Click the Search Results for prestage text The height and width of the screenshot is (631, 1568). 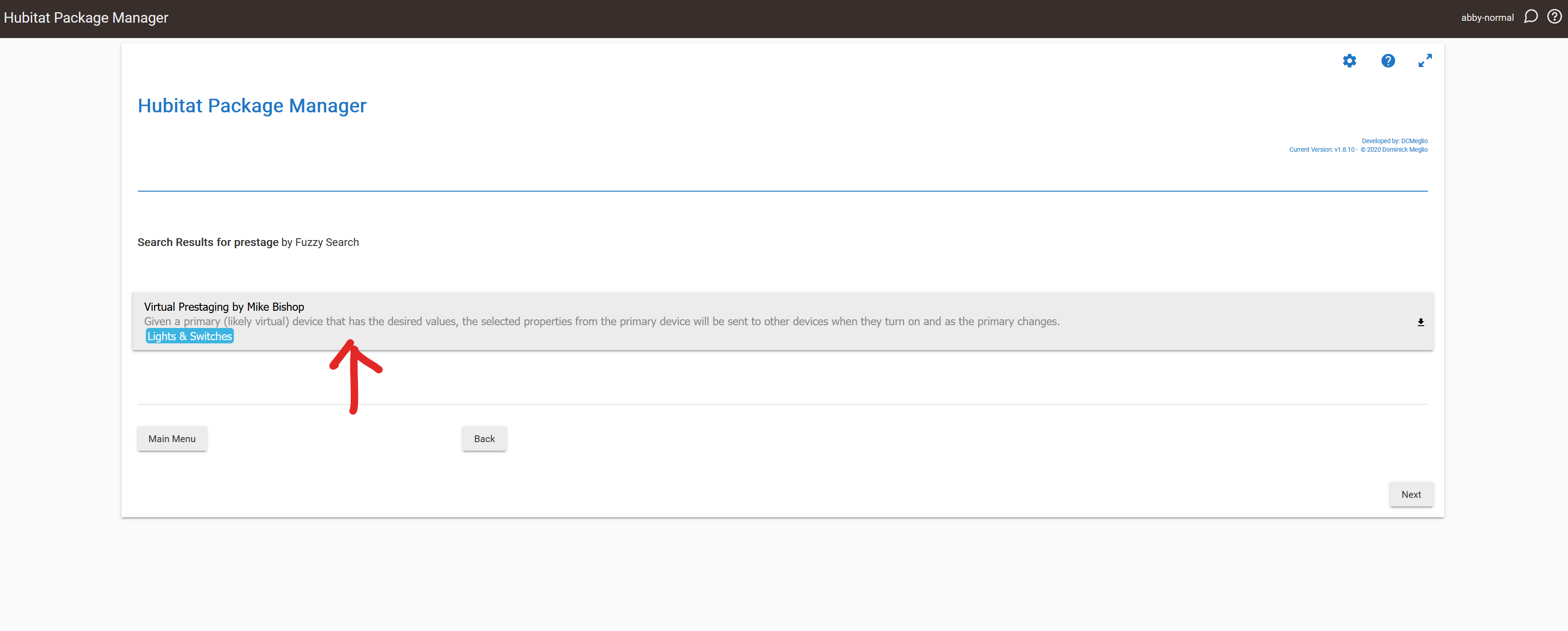(x=208, y=242)
